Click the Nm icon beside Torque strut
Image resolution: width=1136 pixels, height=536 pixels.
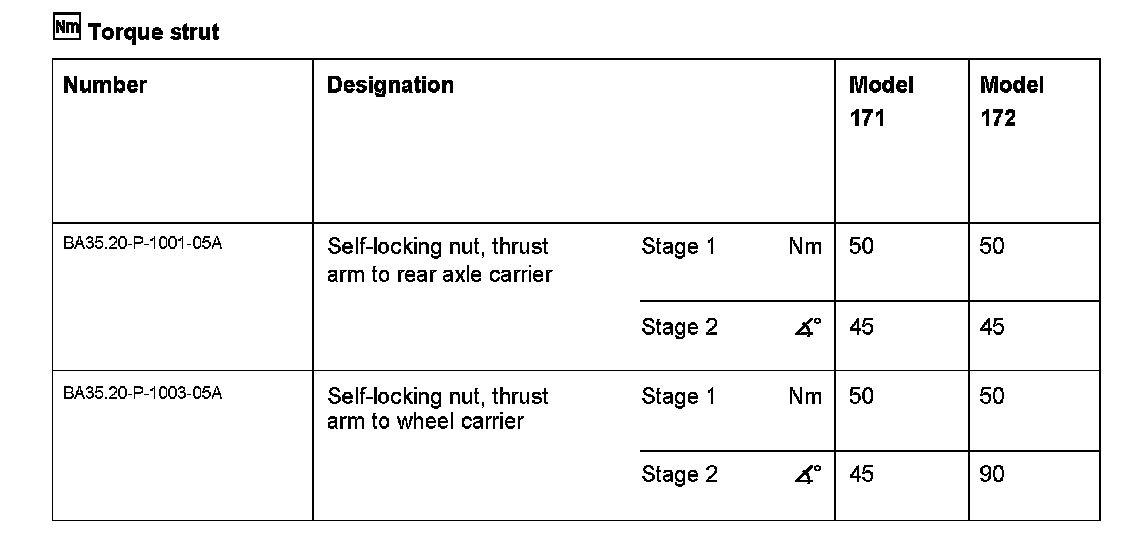[x=67, y=28]
